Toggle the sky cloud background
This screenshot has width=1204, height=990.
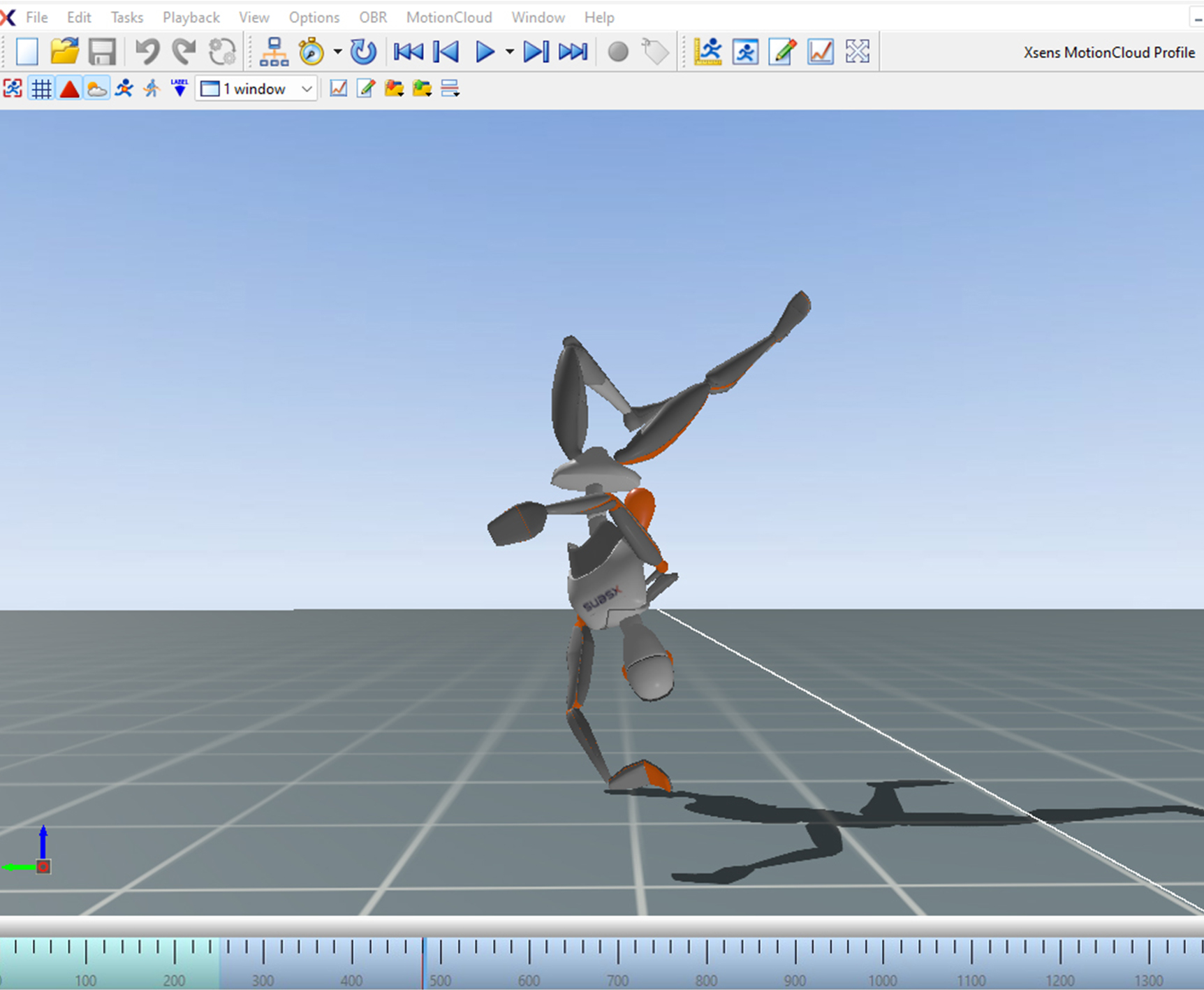pos(97,89)
